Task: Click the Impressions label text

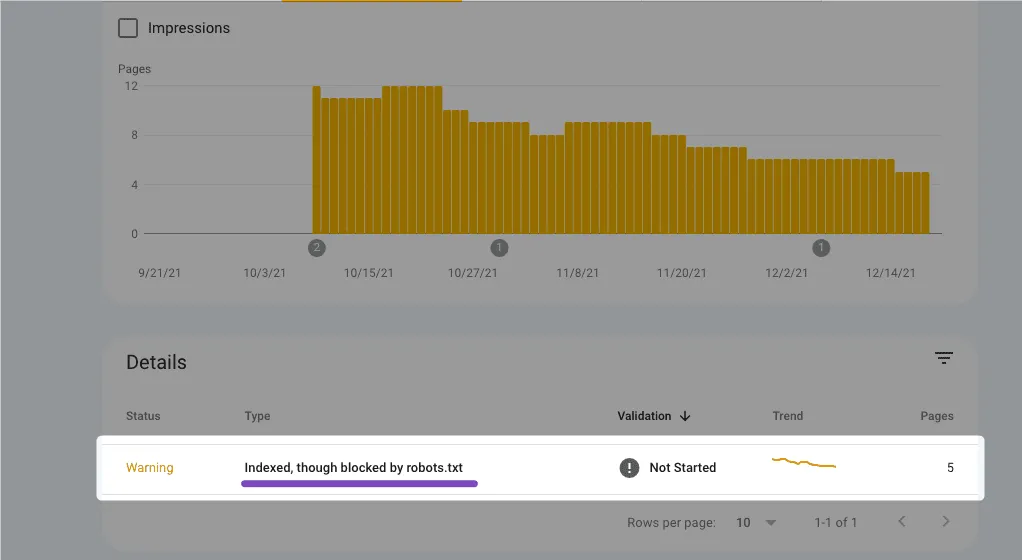Action: click(x=189, y=28)
